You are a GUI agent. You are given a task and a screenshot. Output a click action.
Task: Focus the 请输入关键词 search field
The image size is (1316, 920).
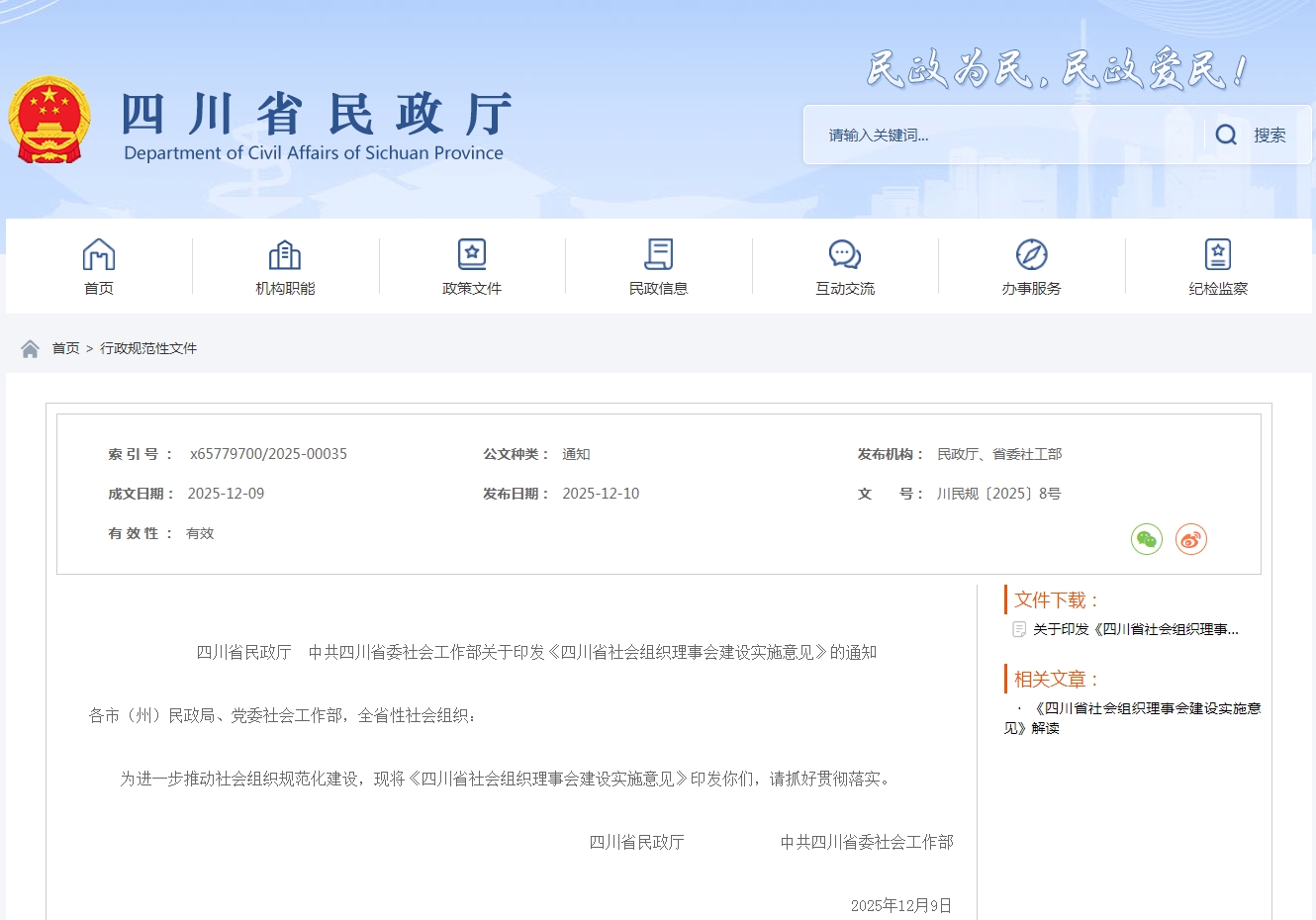tap(999, 136)
